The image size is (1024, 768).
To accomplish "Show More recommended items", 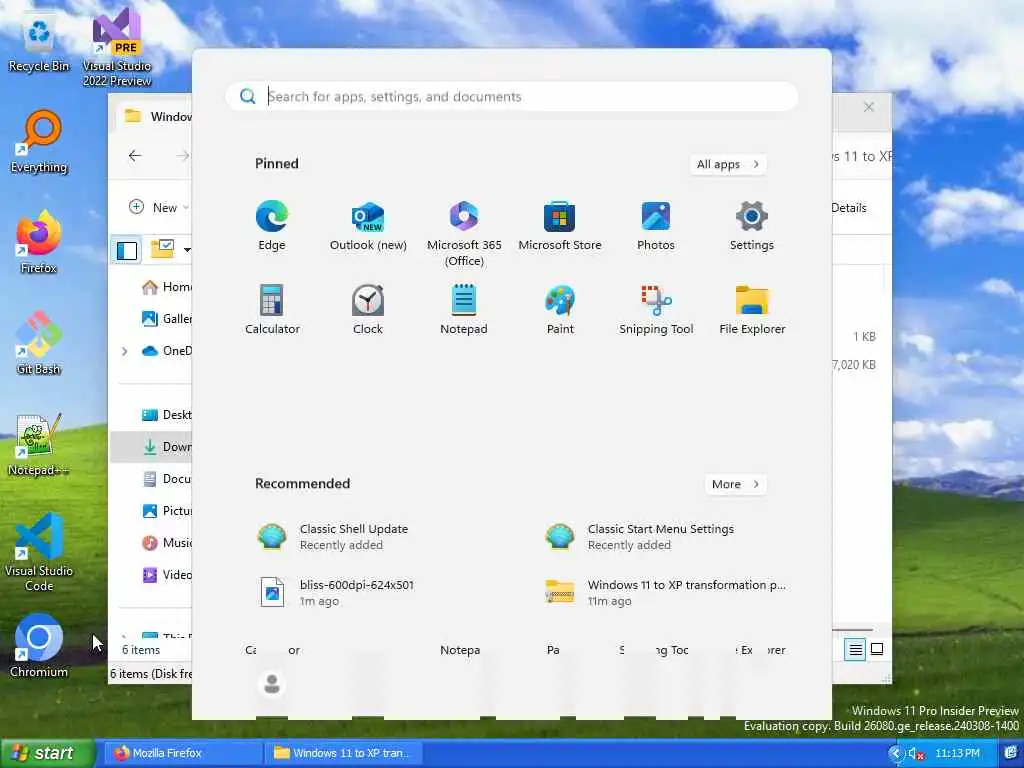I will (735, 484).
